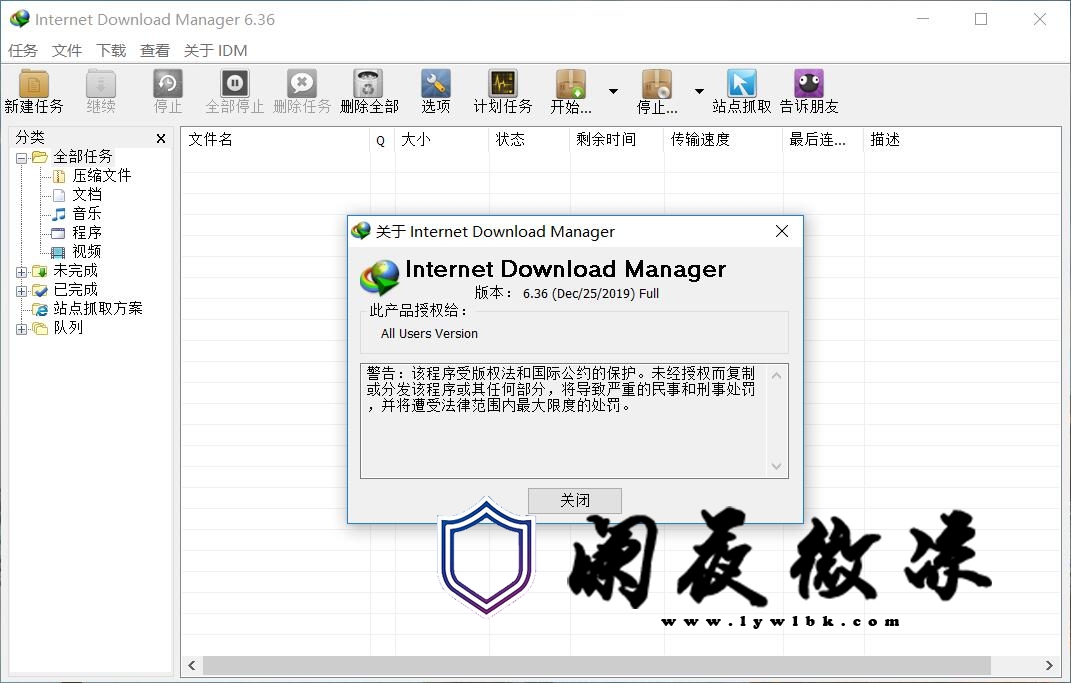Expand the 已完成 tree node
Viewport: 1071px width, 683px height.
[x=22, y=290]
